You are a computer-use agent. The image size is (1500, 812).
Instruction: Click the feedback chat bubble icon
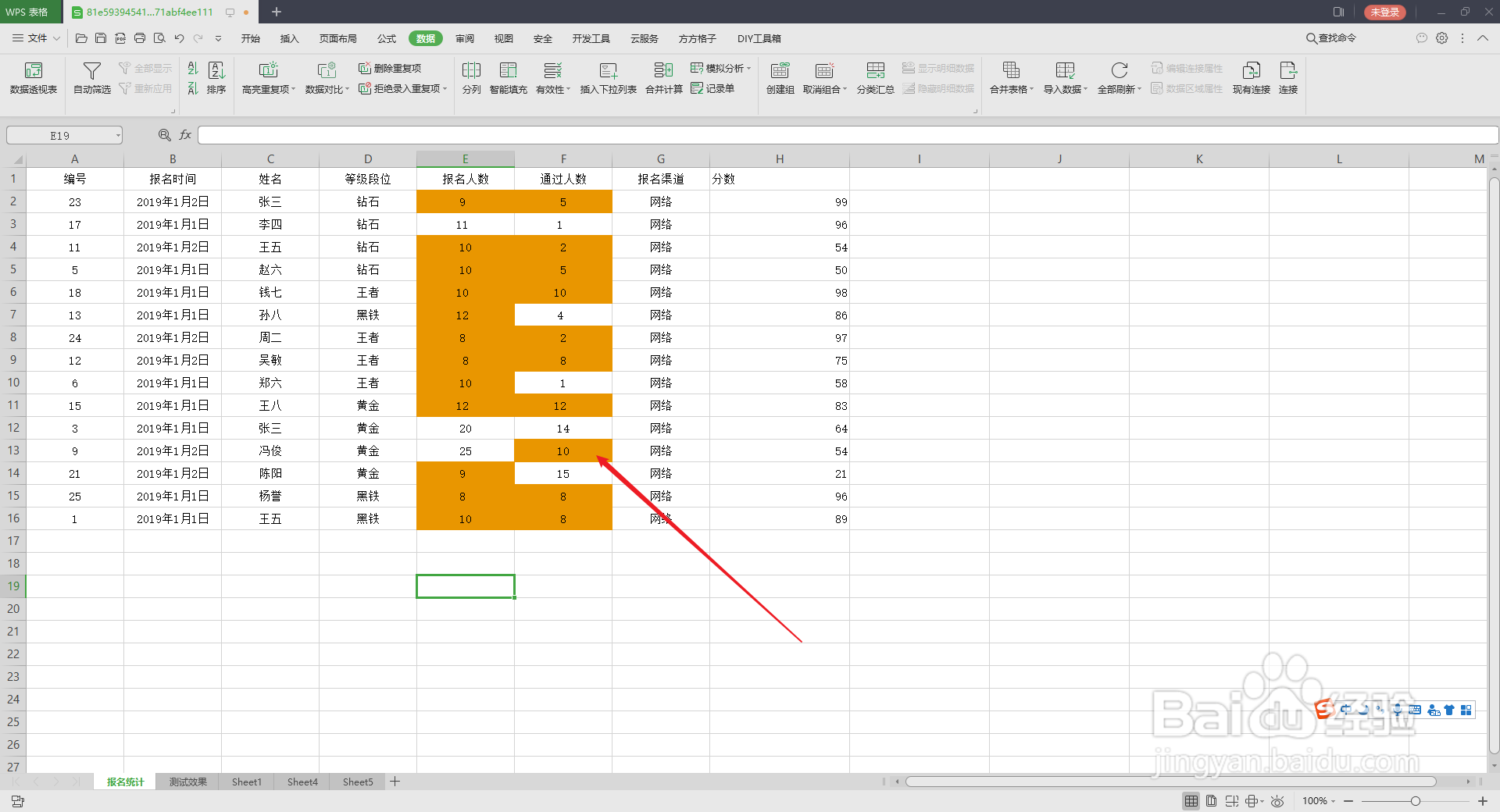point(1422,38)
